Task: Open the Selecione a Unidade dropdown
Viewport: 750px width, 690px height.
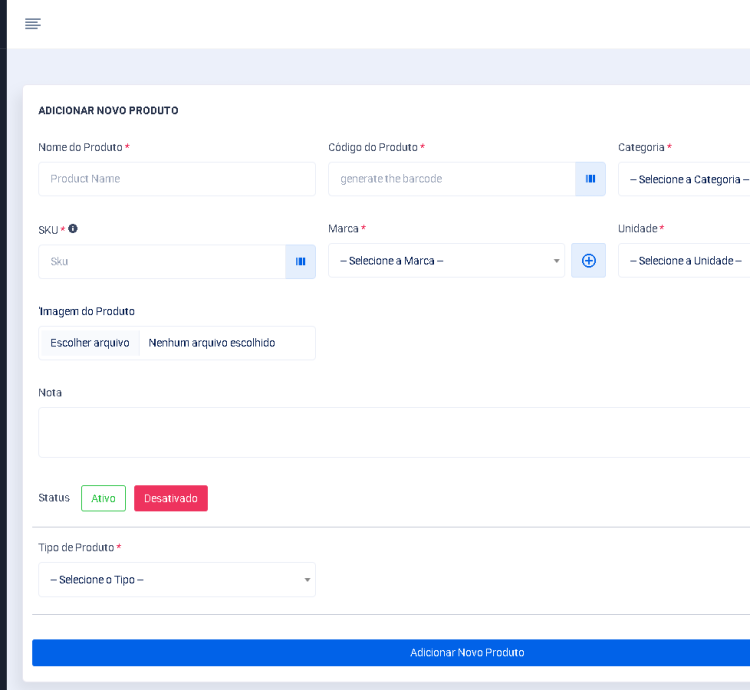Action: tap(684, 261)
